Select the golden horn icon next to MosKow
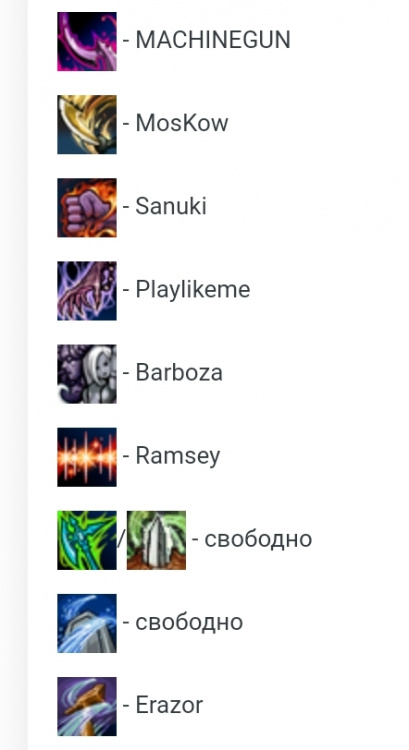Image resolution: width=409 pixels, height=750 pixels. click(x=87, y=124)
